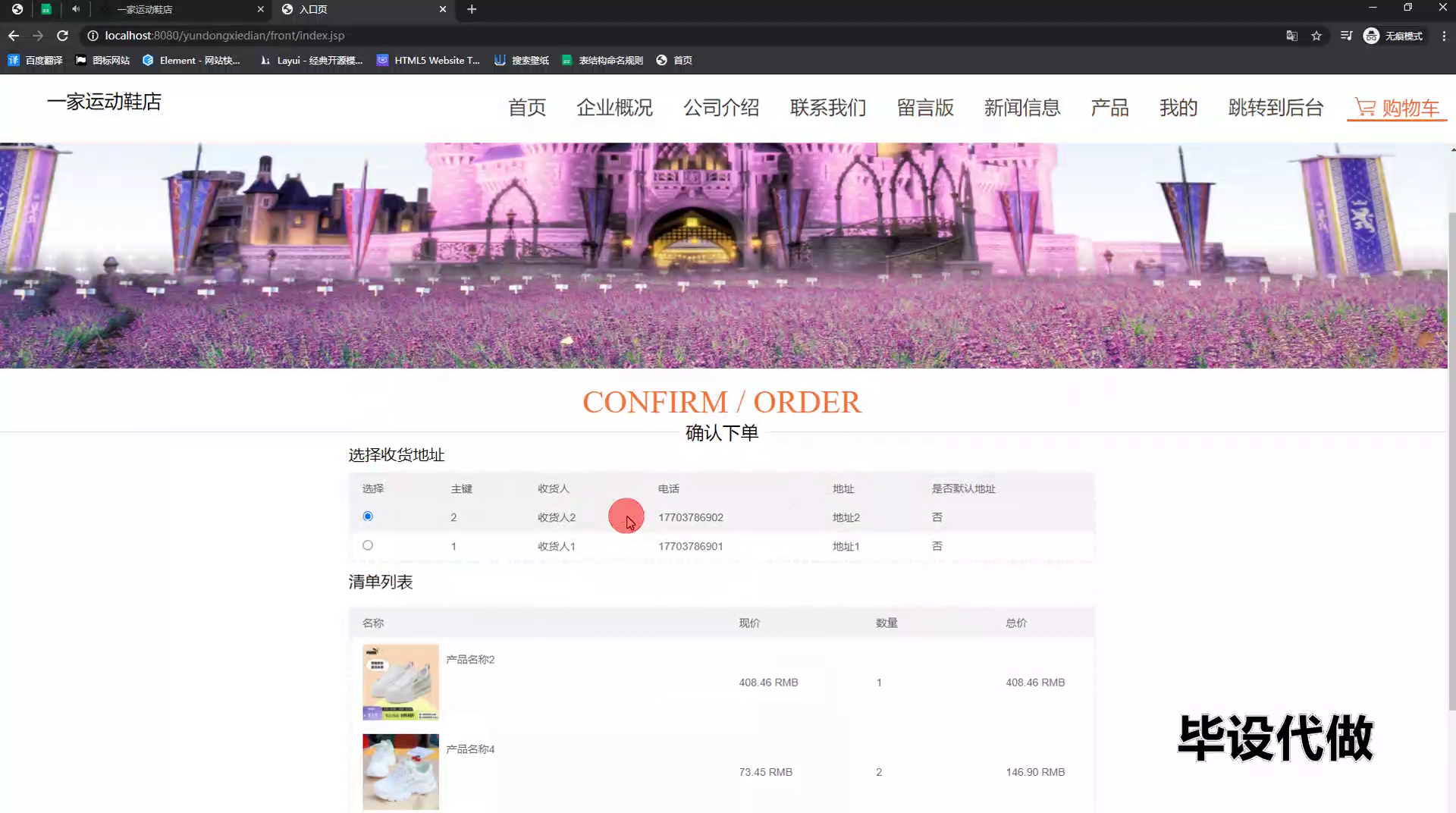Click the 73.45 RMB price

765,772
